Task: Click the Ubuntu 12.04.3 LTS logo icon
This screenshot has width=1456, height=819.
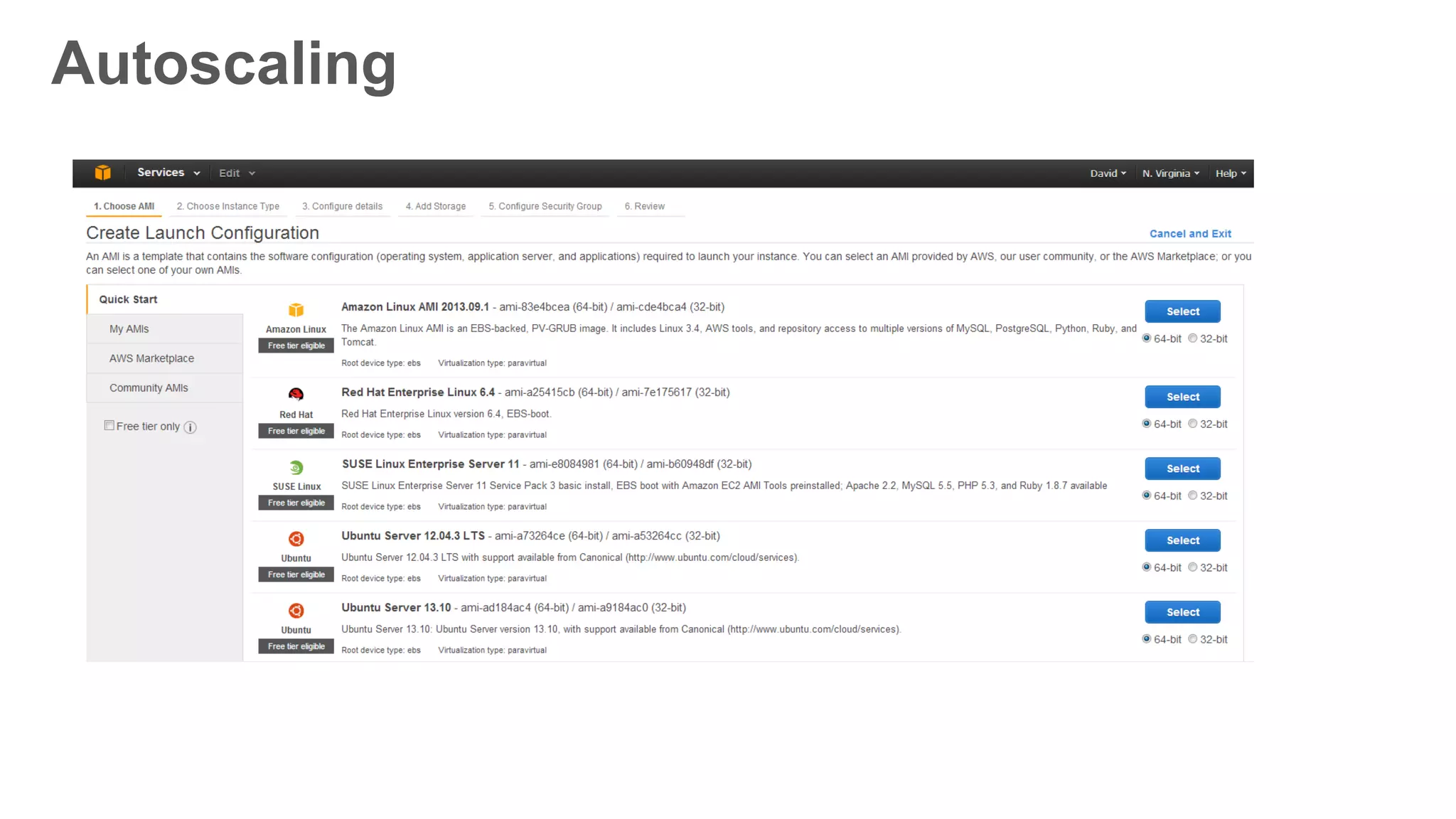Action: click(x=296, y=539)
